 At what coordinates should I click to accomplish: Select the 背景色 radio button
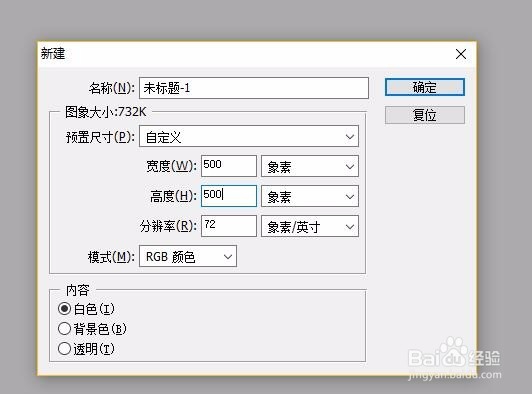pos(64,329)
